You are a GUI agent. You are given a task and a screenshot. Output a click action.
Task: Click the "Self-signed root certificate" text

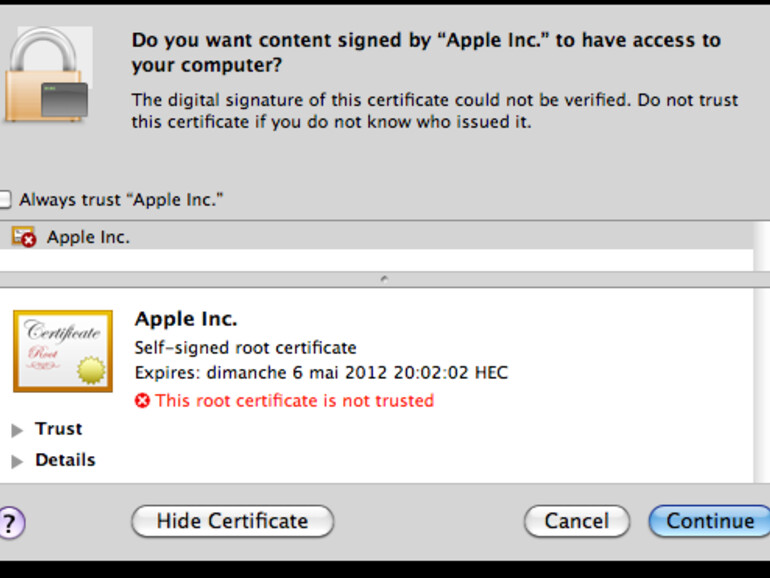pos(245,348)
